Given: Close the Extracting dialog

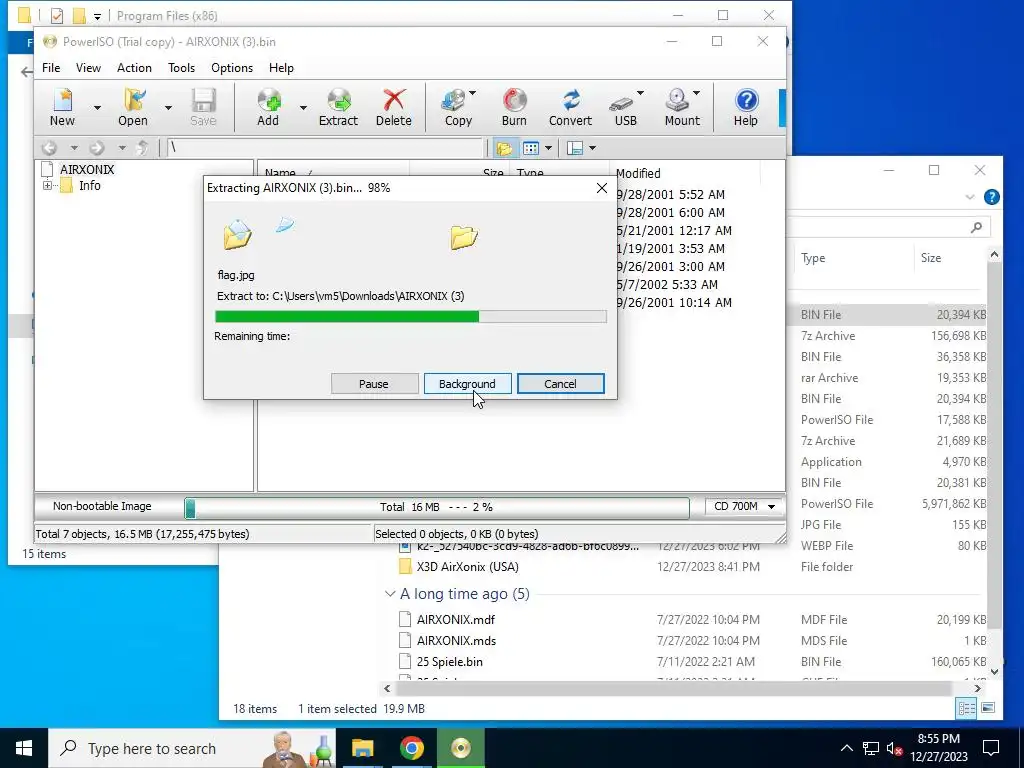Looking at the screenshot, I should (x=601, y=188).
